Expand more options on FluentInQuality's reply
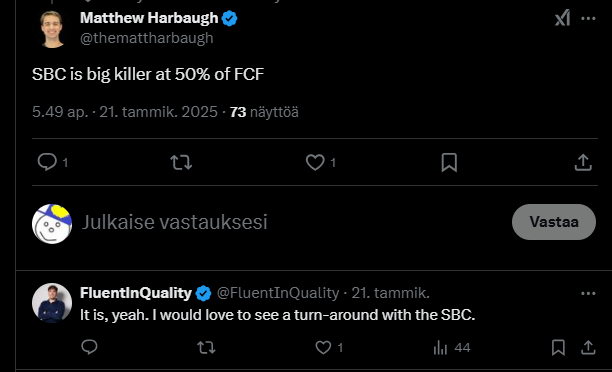Viewport: 612px width, 372px height. click(x=588, y=293)
